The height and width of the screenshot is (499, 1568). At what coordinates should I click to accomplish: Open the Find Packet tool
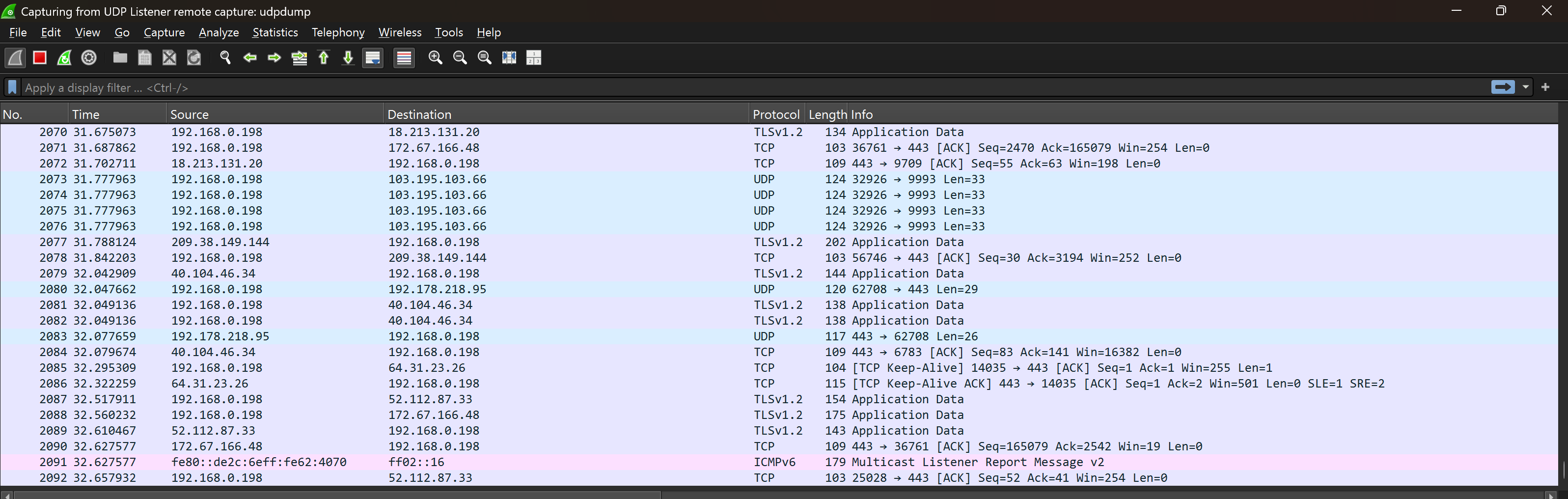pyautogui.click(x=225, y=58)
